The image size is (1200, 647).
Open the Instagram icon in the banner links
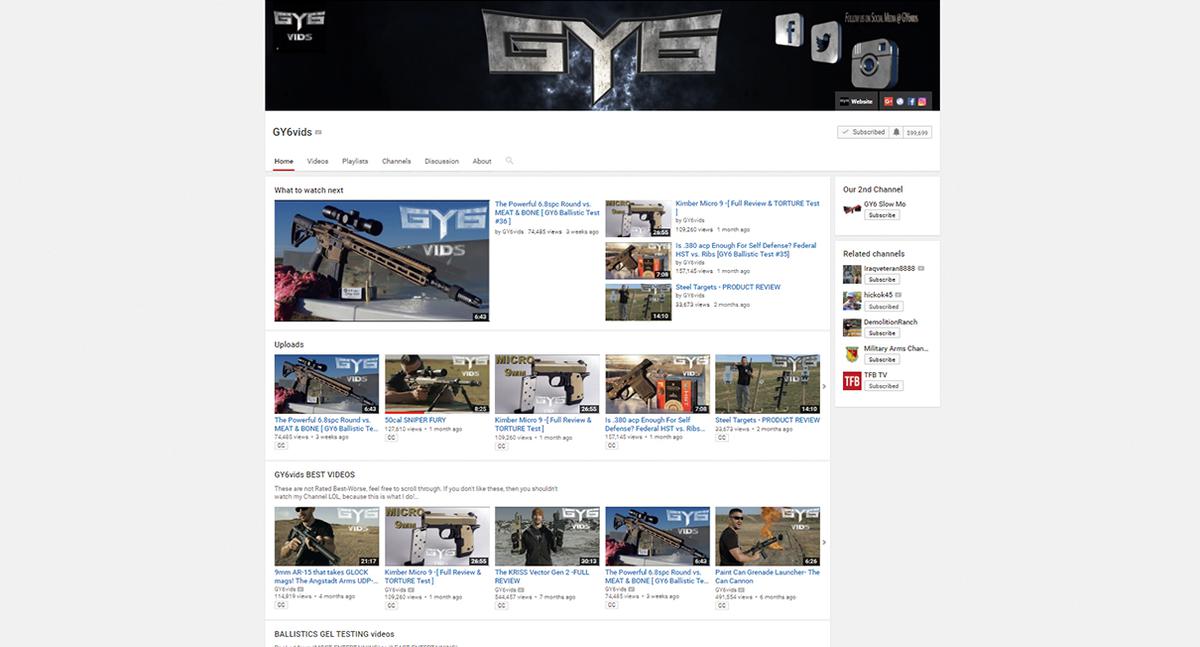922,101
